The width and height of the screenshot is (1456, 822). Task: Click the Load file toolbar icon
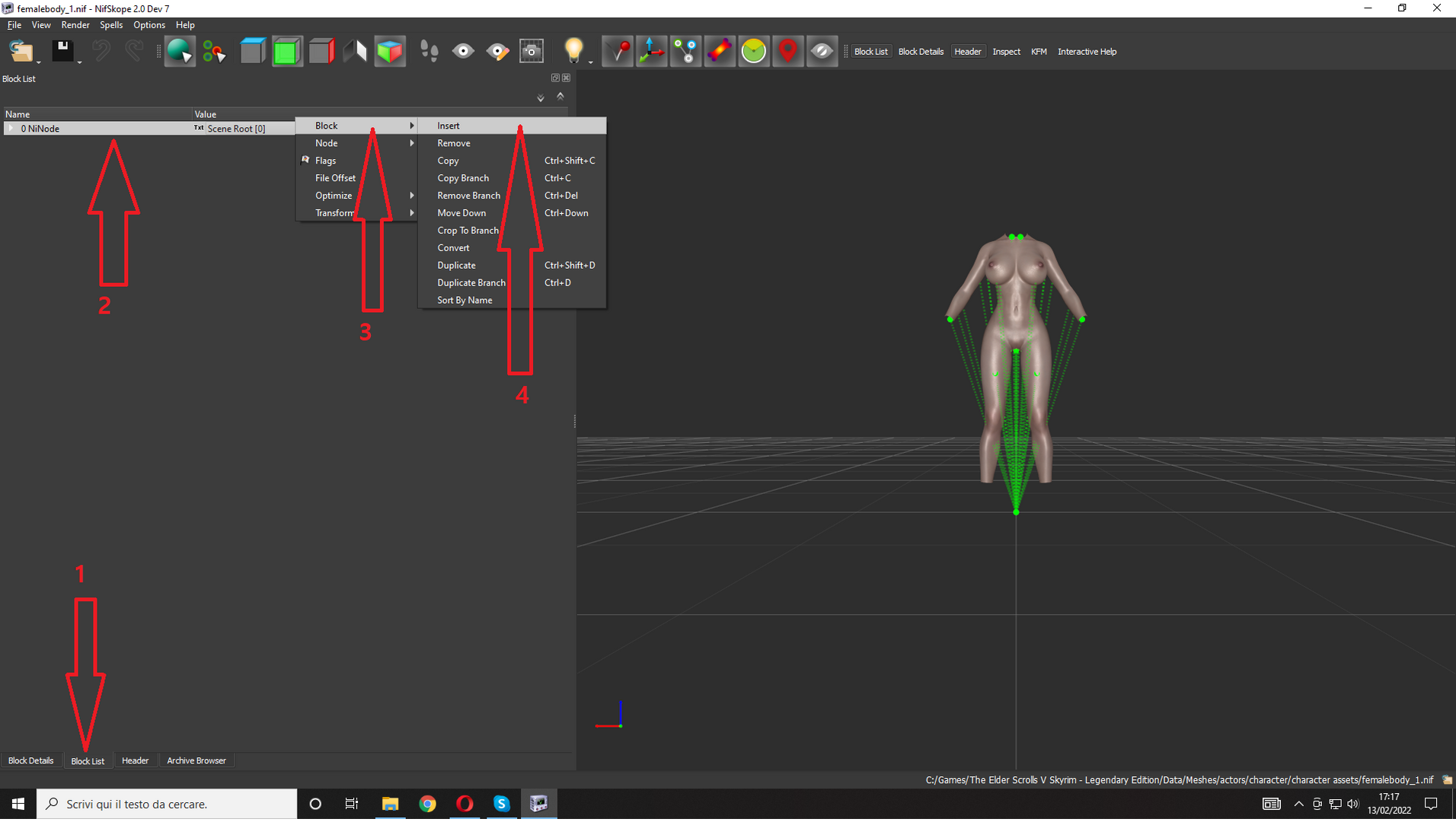tap(21, 51)
